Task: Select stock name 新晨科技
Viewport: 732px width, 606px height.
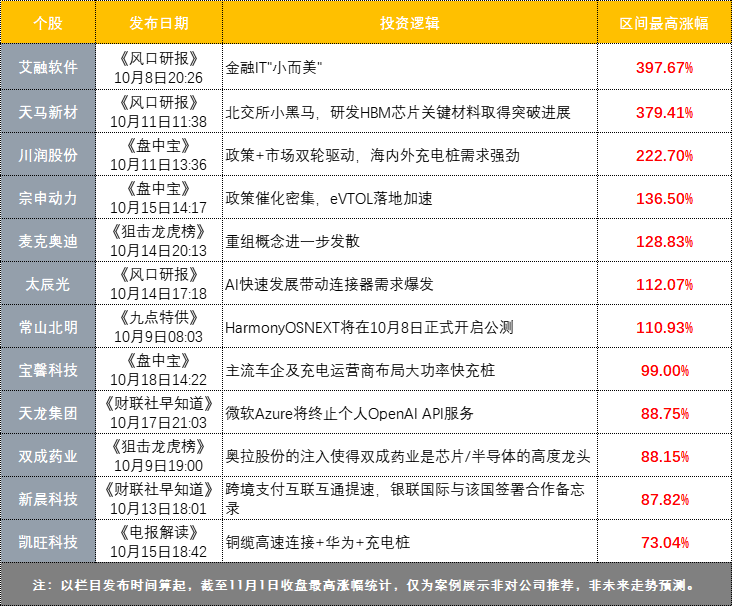Action: coord(48,499)
